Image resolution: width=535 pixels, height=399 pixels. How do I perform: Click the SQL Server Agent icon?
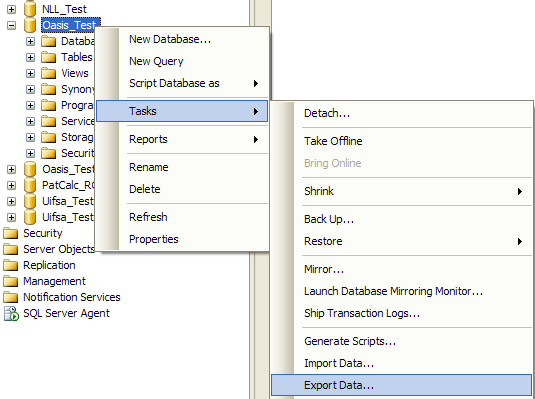(x=11, y=313)
